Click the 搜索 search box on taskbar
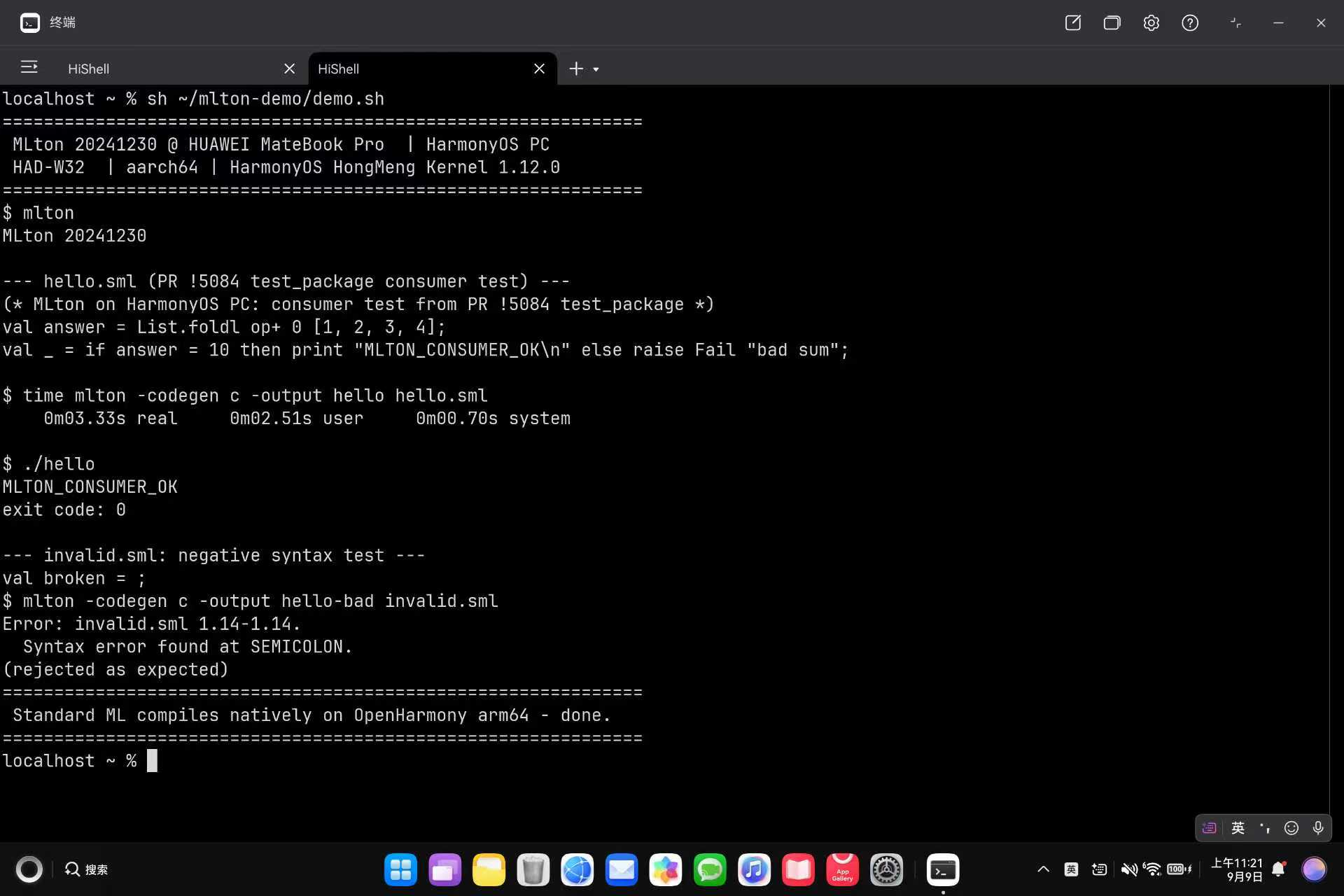The width and height of the screenshot is (1344, 896). pos(87,869)
